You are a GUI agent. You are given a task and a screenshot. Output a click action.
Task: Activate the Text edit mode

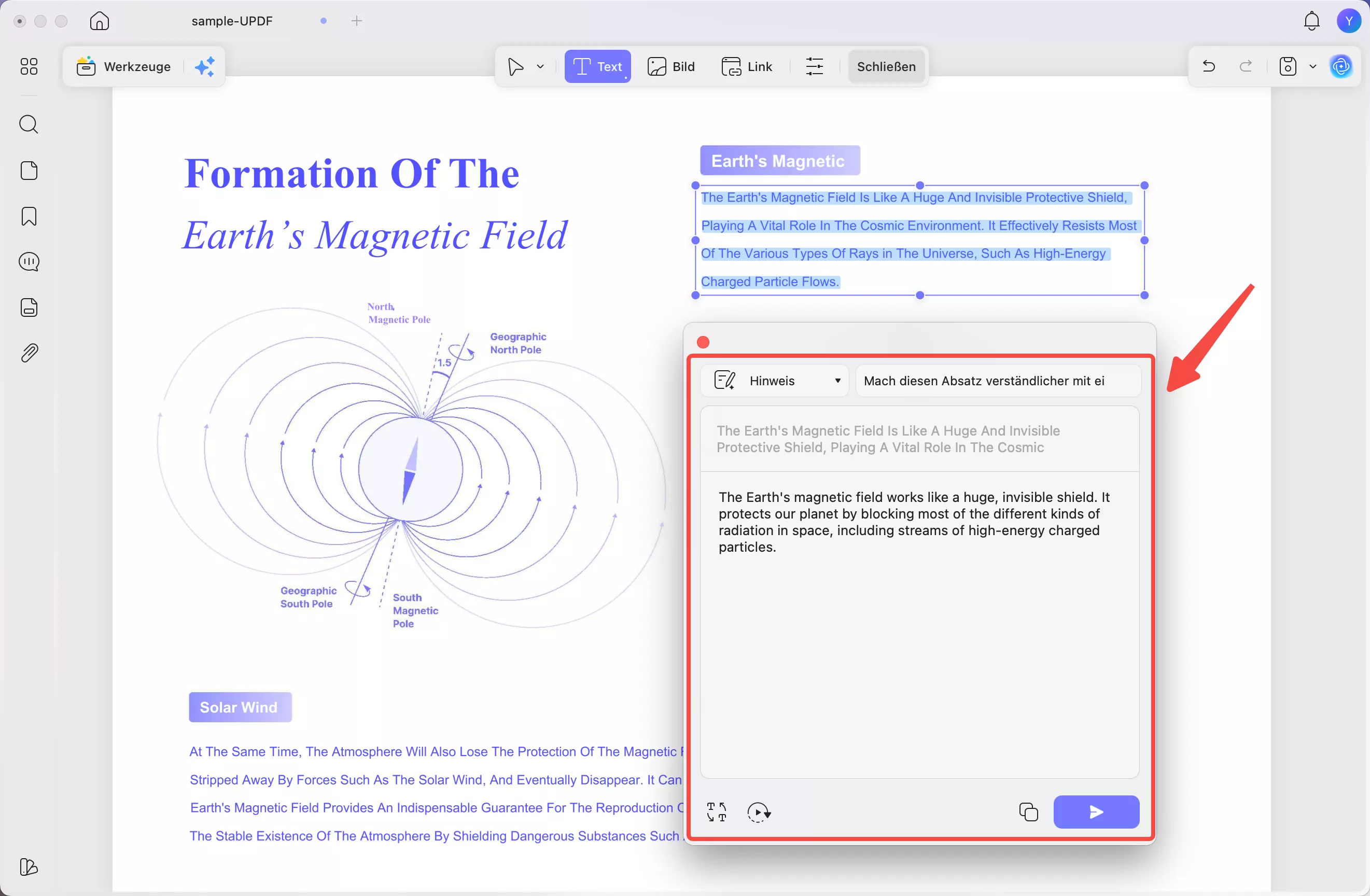597,66
